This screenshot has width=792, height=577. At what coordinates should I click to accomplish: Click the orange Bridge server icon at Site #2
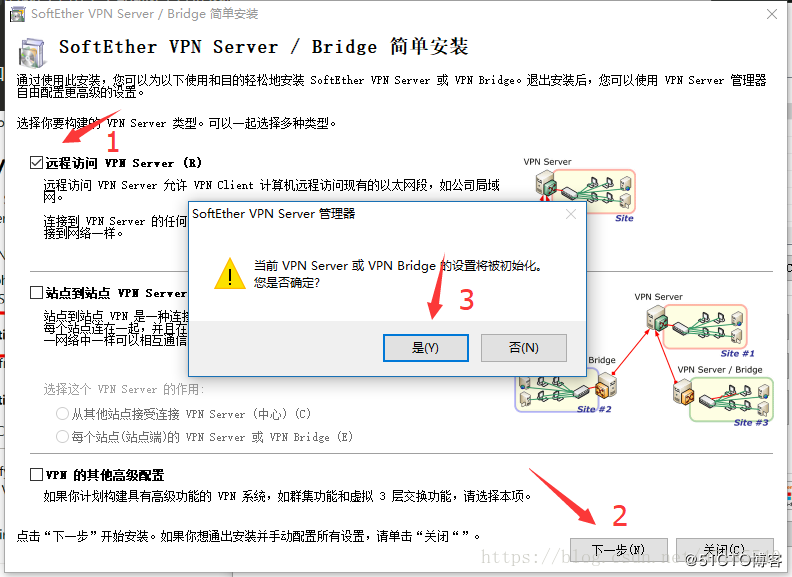click(x=605, y=387)
